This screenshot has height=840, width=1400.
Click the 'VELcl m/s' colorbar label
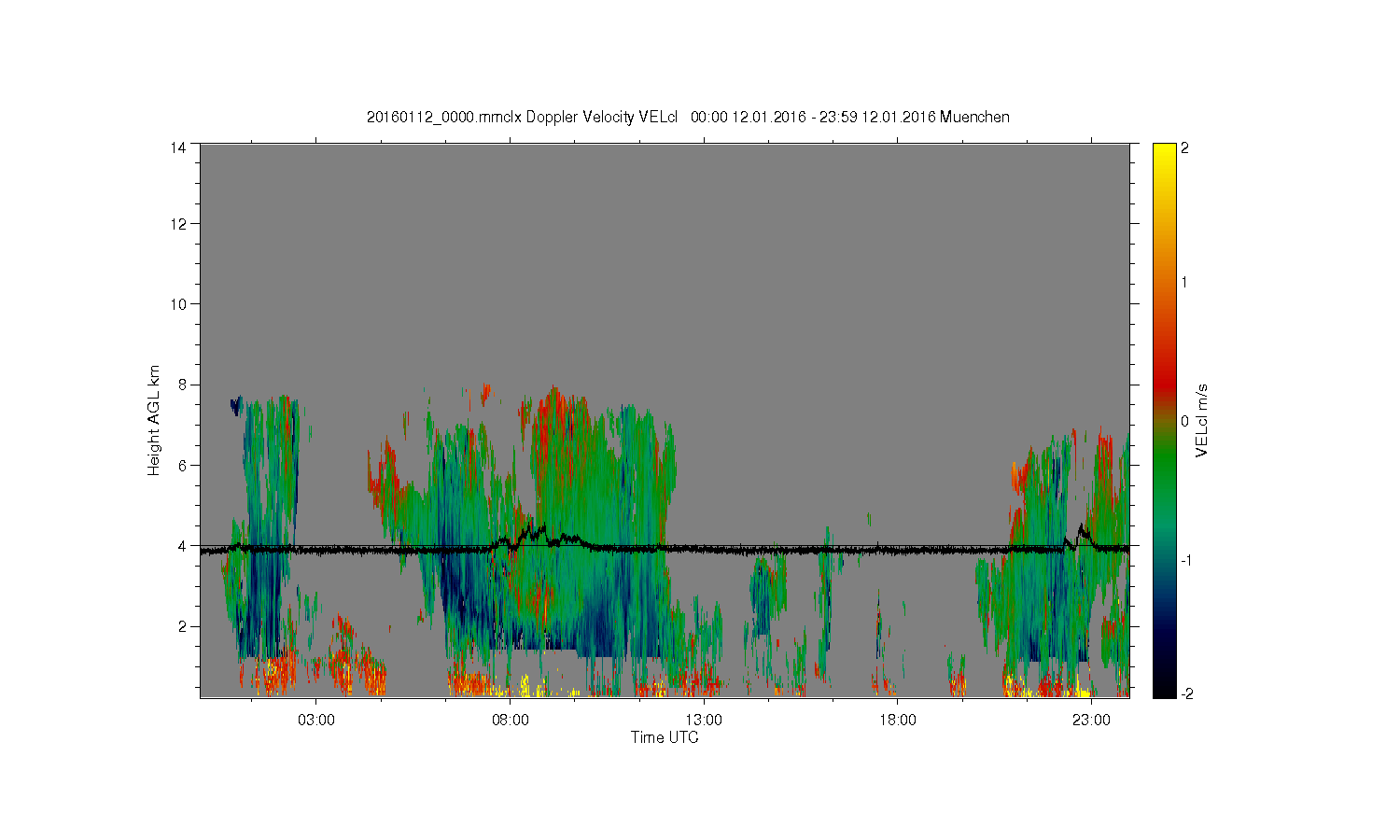(1202, 420)
